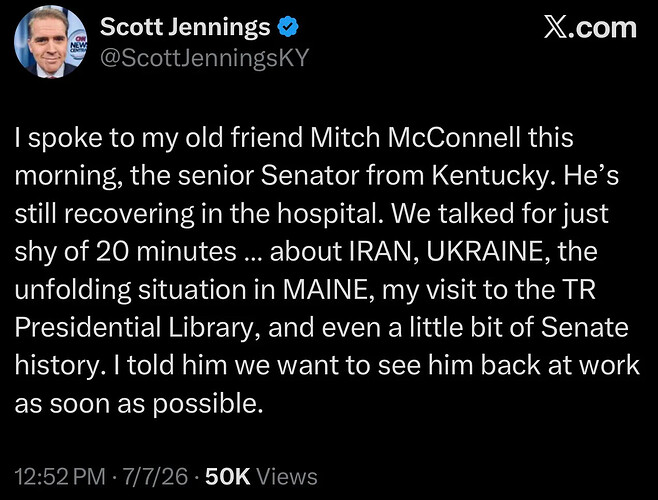
Task: Click the CNN News Central logo in the avatar
Action: [78, 42]
